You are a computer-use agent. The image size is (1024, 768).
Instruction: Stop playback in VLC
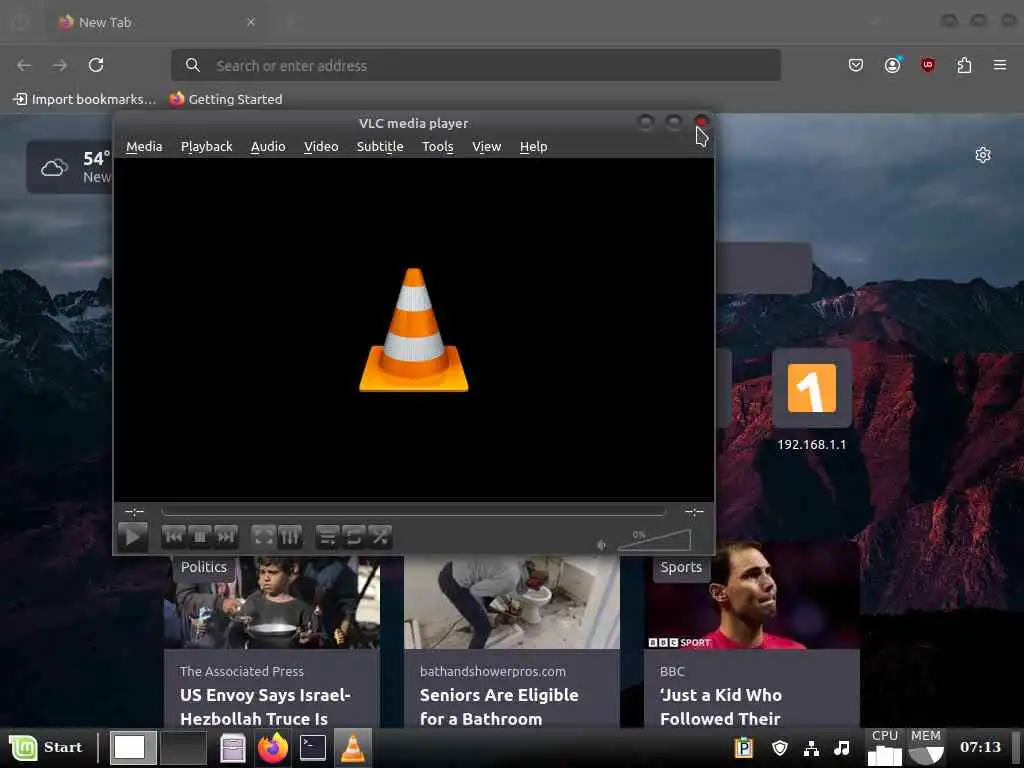[200, 537]
